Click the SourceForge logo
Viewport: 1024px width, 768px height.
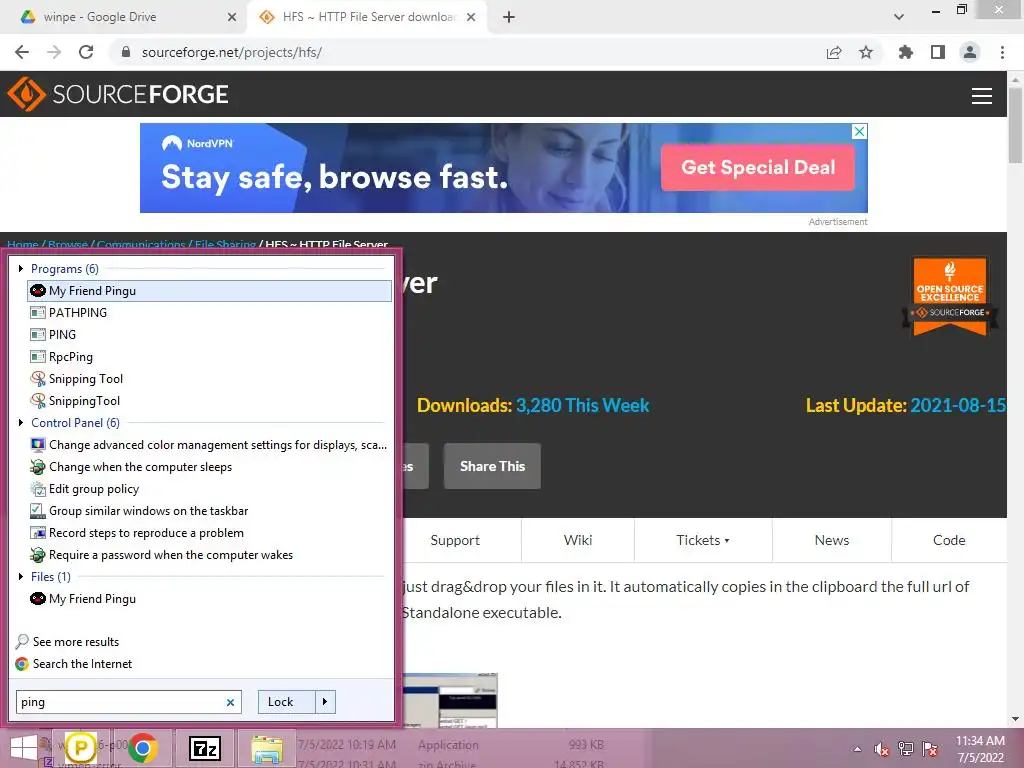(x=118, y=94)
